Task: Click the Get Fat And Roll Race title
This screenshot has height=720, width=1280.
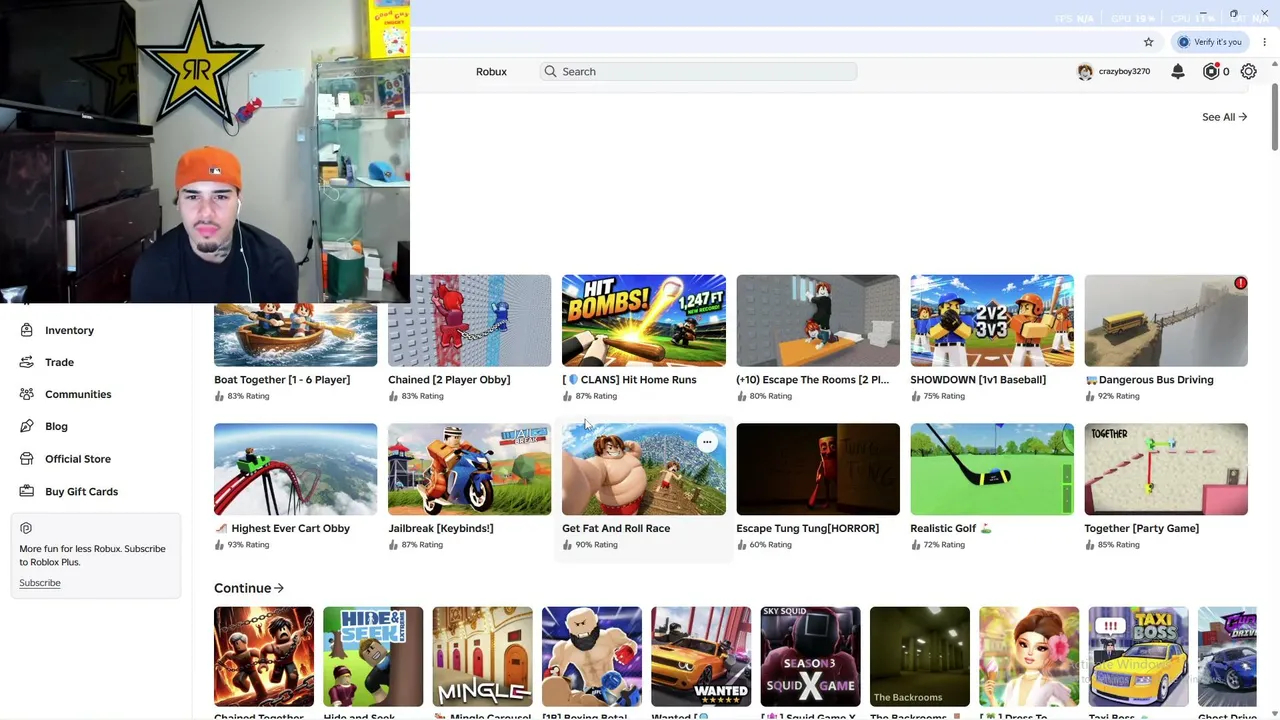Action: click(616, 528)
